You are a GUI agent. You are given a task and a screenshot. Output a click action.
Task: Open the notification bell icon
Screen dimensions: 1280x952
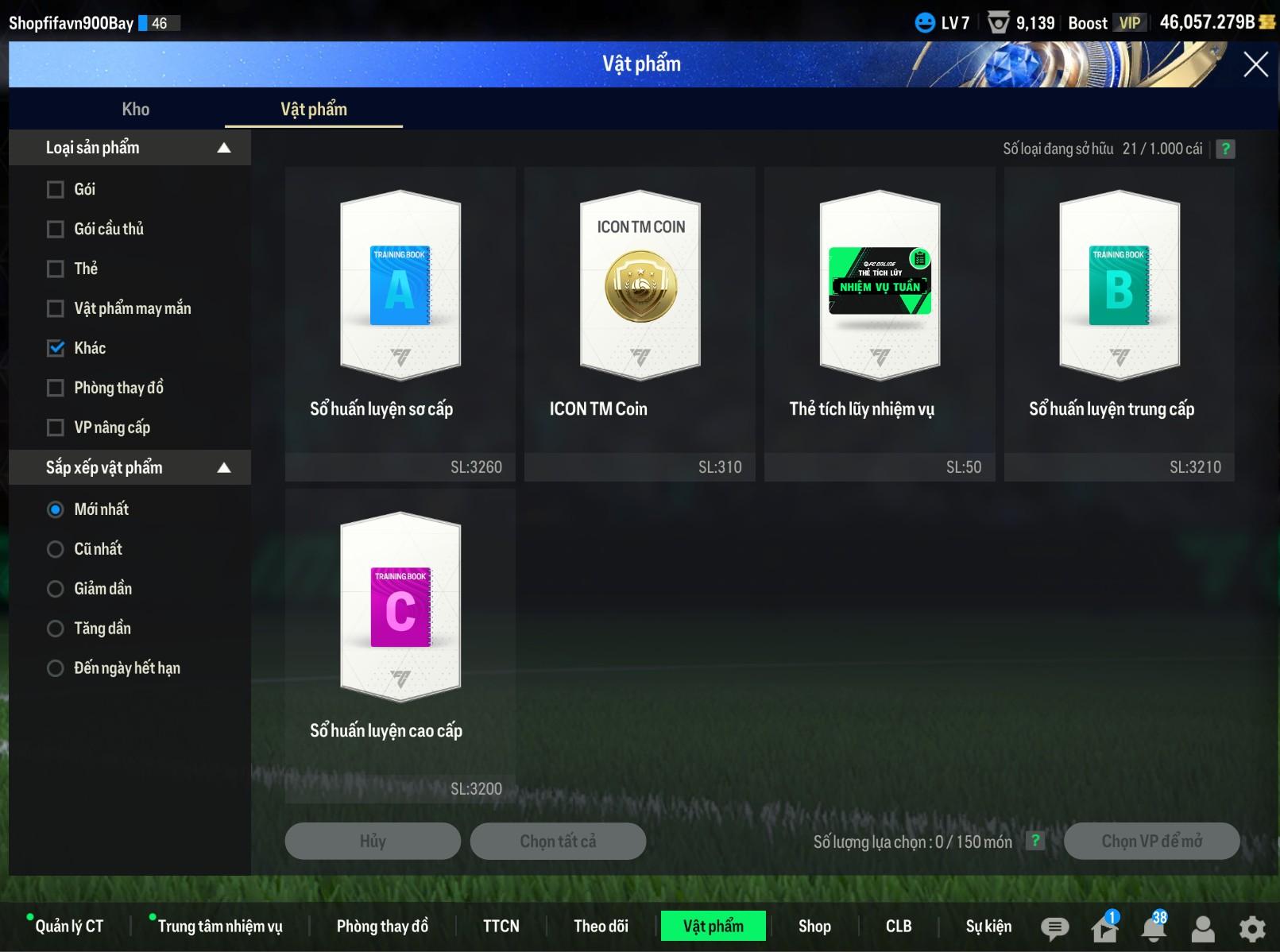pyautogui.click(x=1154, y=927)
